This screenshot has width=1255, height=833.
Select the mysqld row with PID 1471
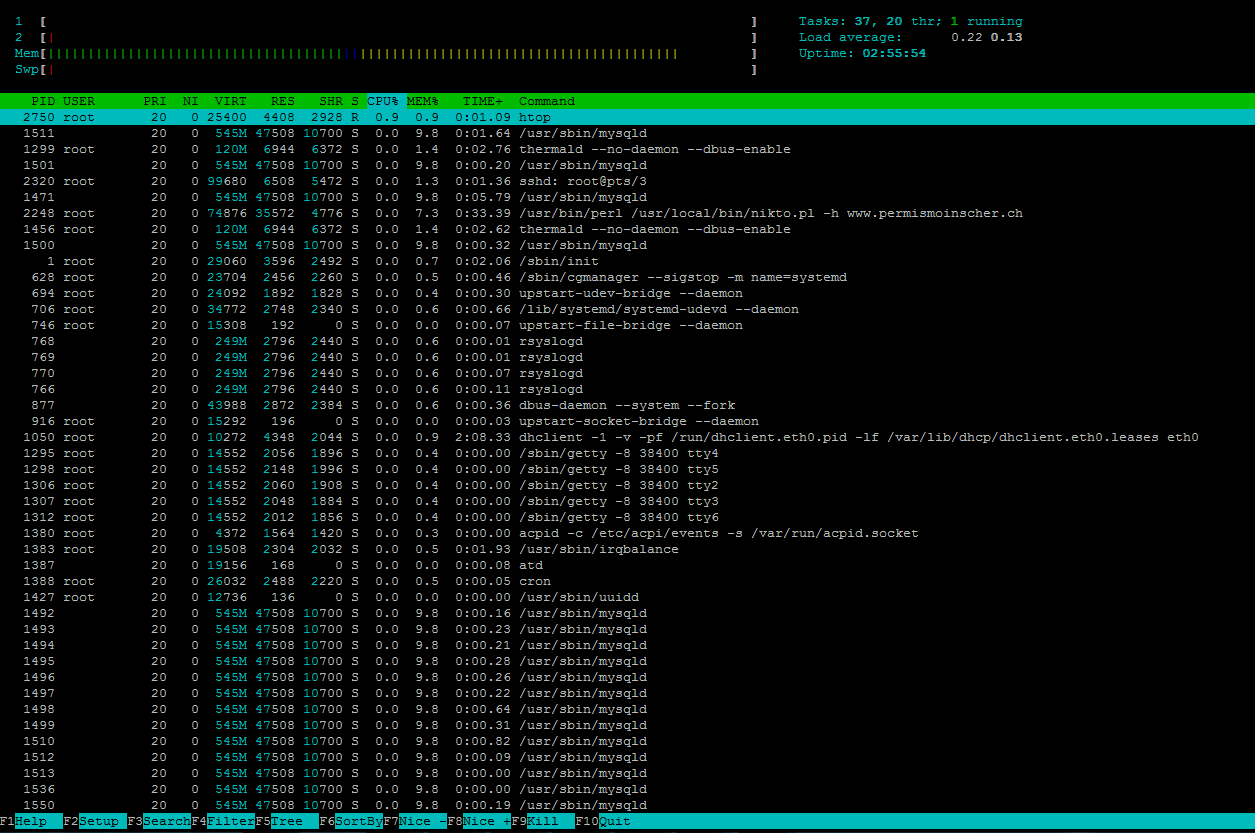627,197
